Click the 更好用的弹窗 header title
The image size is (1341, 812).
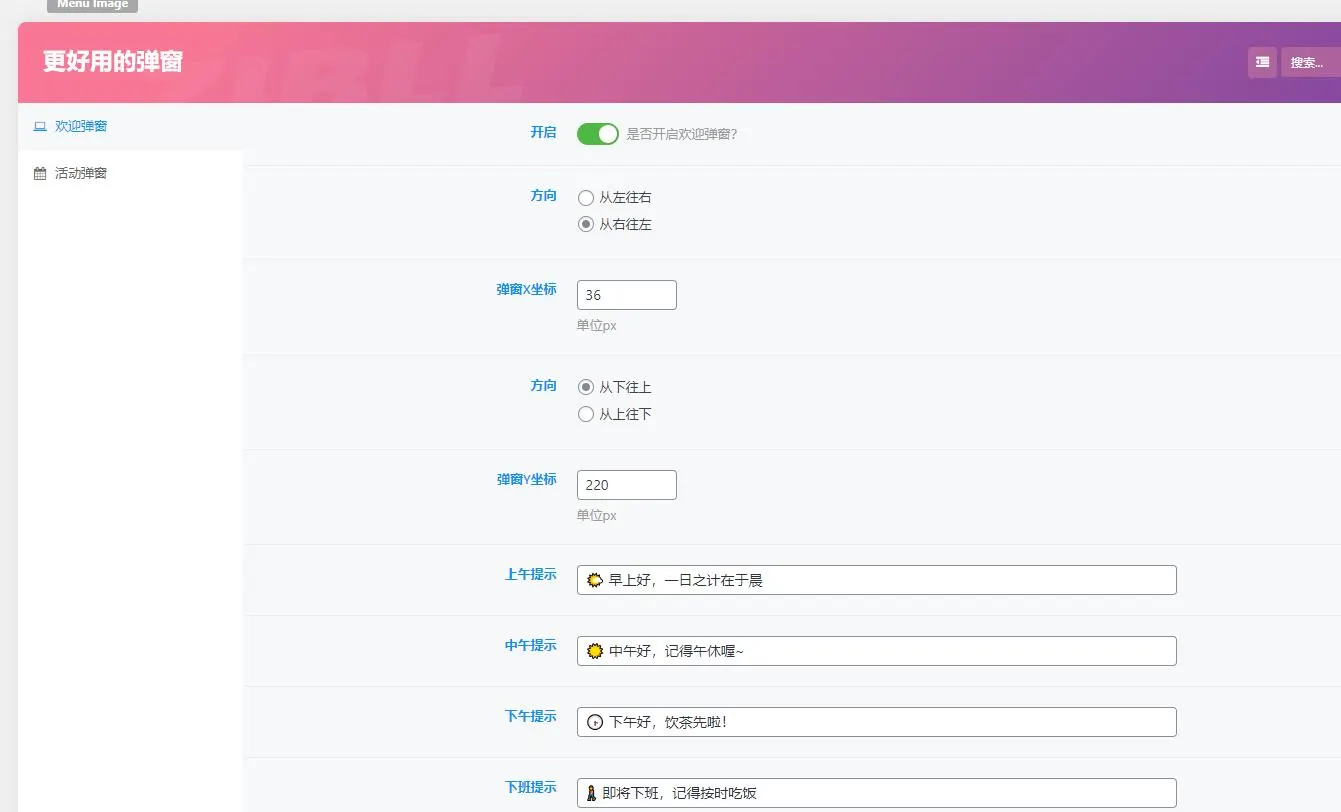tap(113, 62)
